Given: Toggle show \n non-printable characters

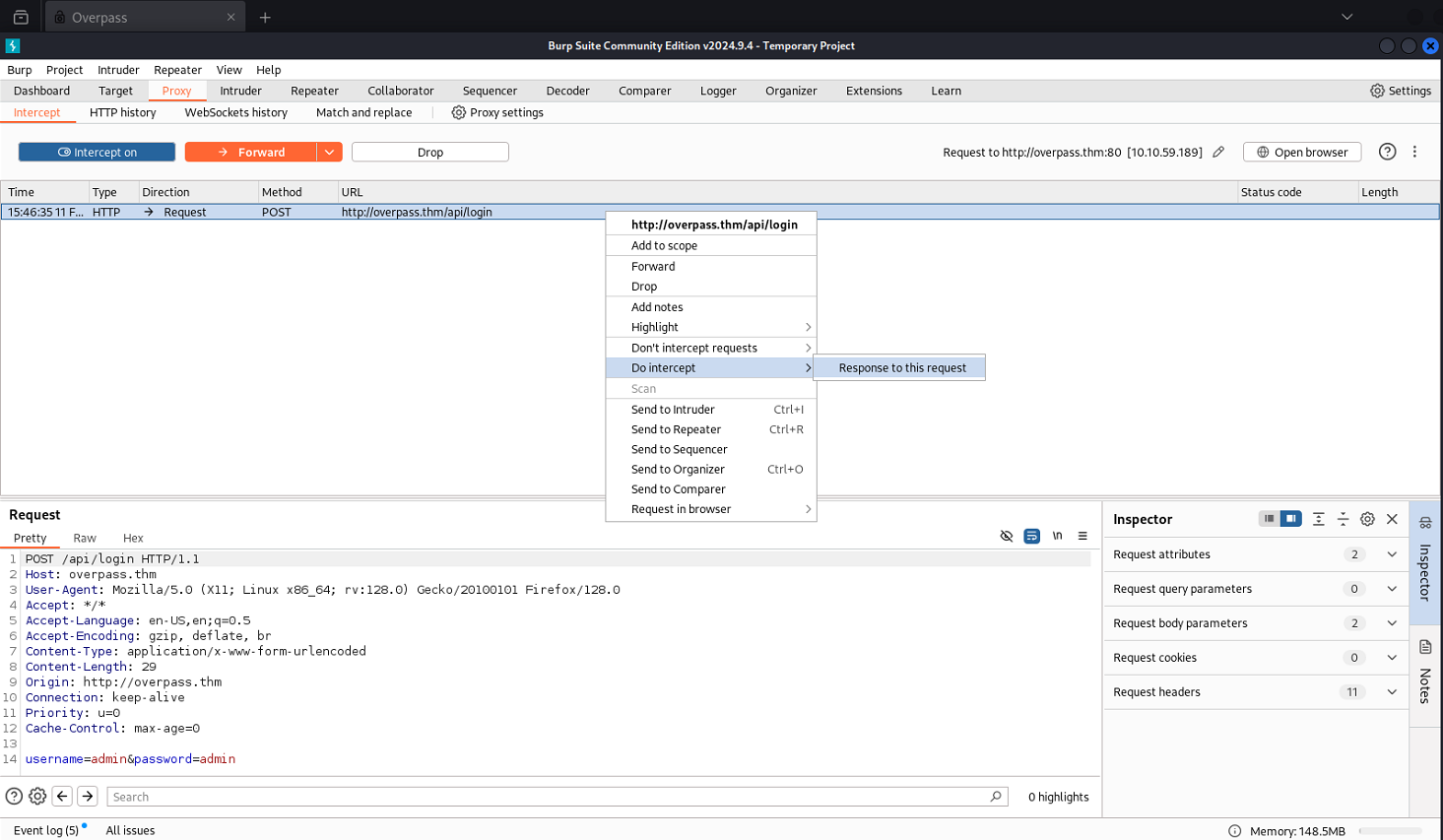Looking at the screenshot, I should tap(1057, 537).
